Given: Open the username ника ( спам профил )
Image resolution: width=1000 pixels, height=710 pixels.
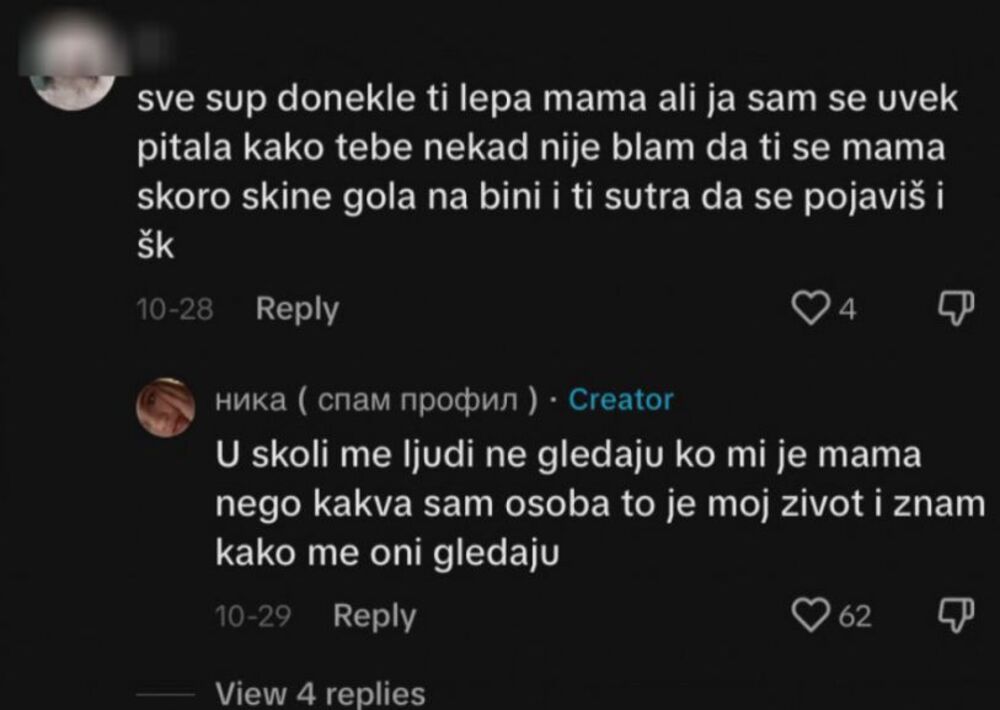Looking at the screenshot, I should click(x=375, y=401).
